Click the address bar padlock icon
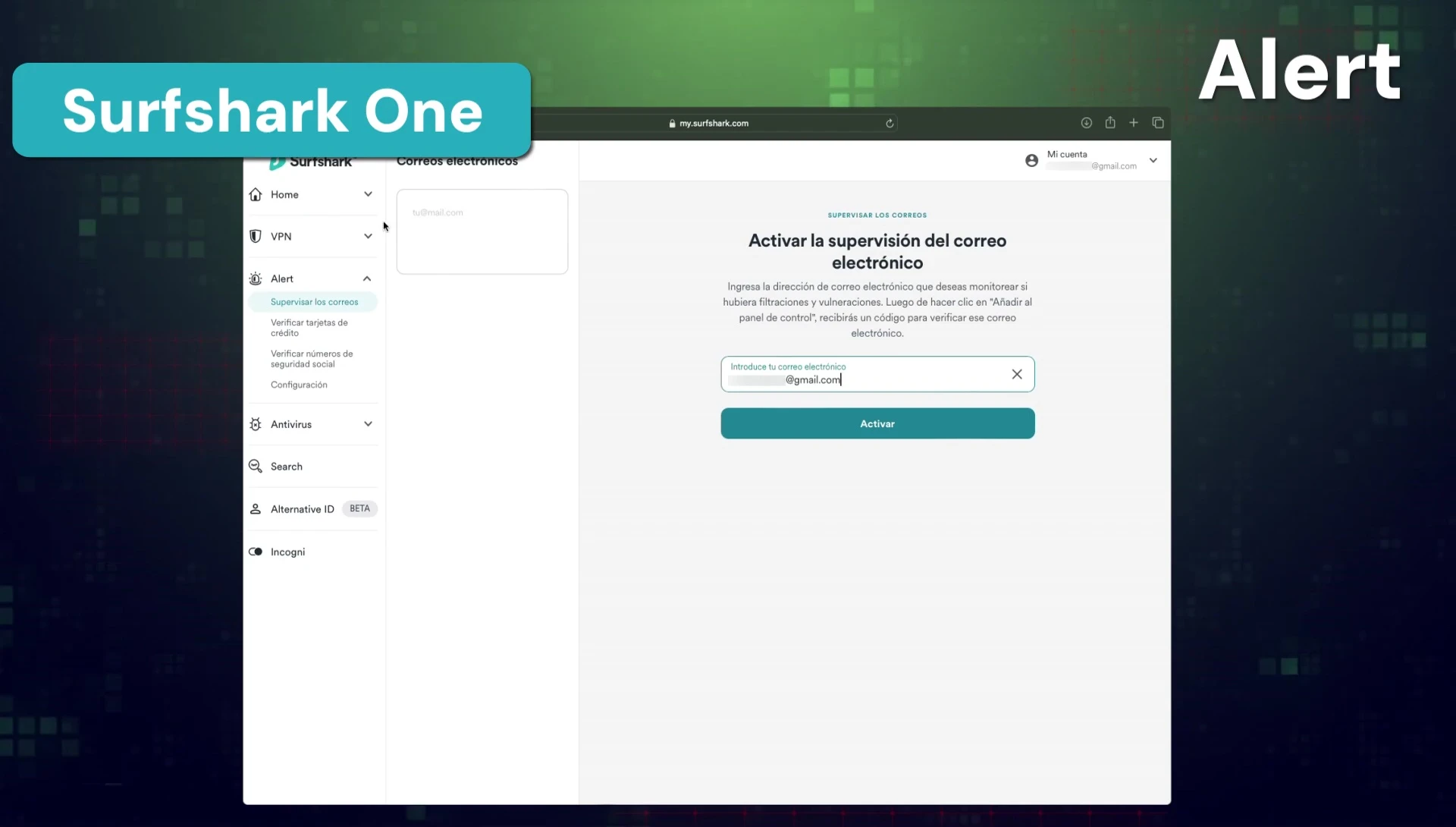Screen dimensions: 1456x827 coord(672,123)
